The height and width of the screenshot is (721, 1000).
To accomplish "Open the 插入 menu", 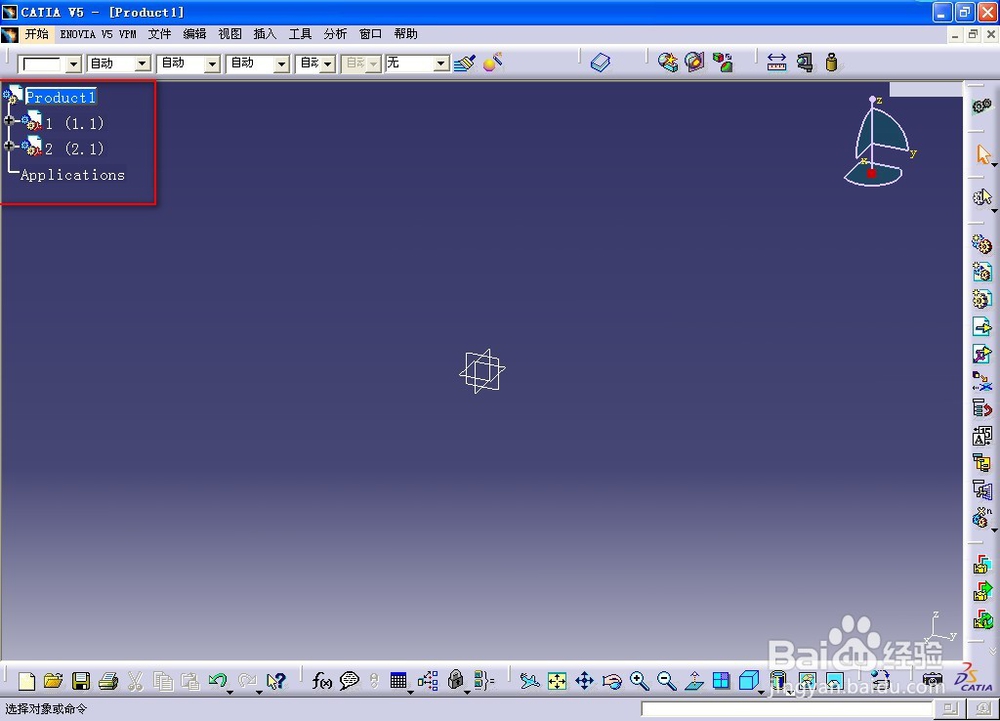I will click(x=265, y=34).
